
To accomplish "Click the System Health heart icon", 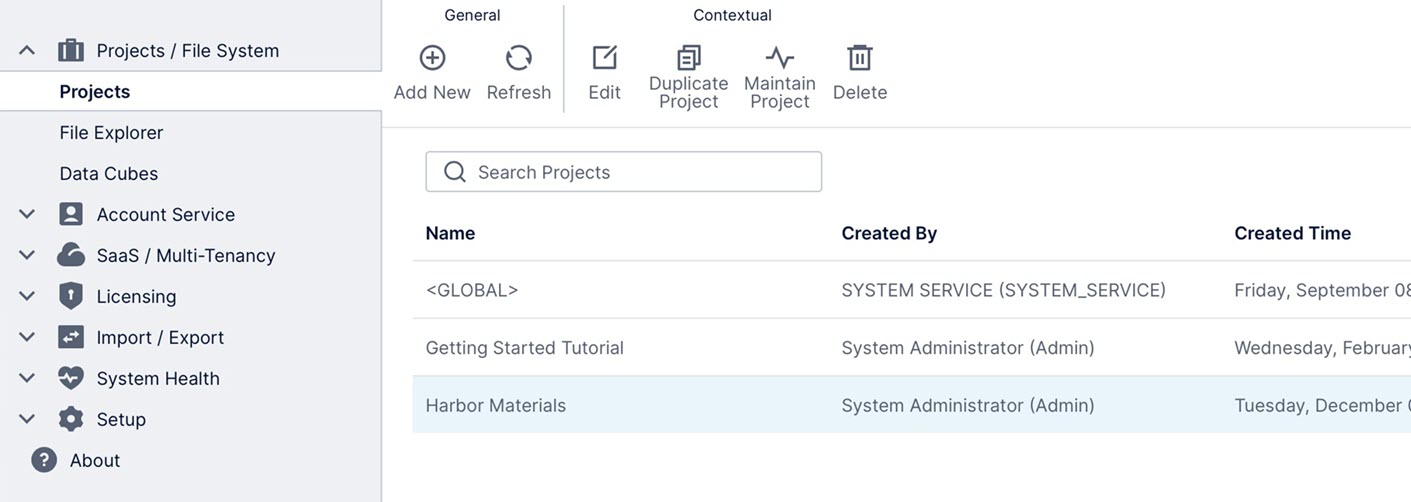I will pyautogui.click(x=71, y=378).
